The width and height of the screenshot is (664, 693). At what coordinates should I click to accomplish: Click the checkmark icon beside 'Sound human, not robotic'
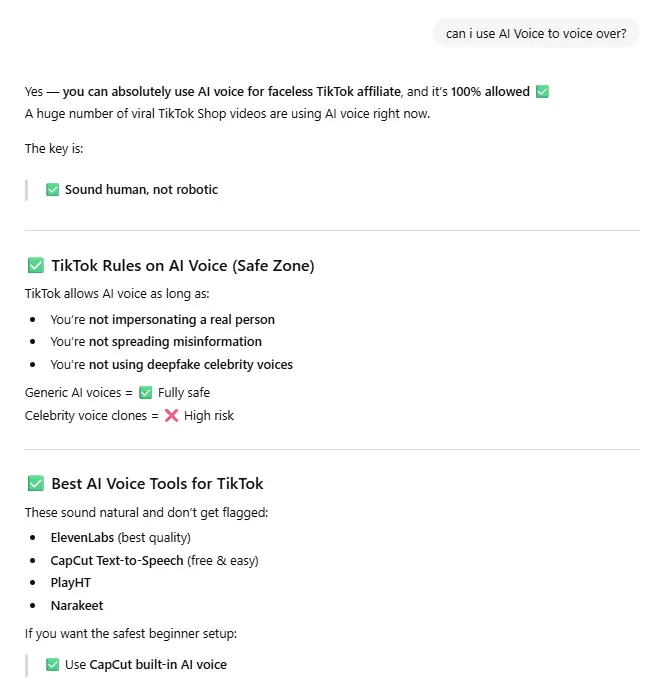pos(52,190)
